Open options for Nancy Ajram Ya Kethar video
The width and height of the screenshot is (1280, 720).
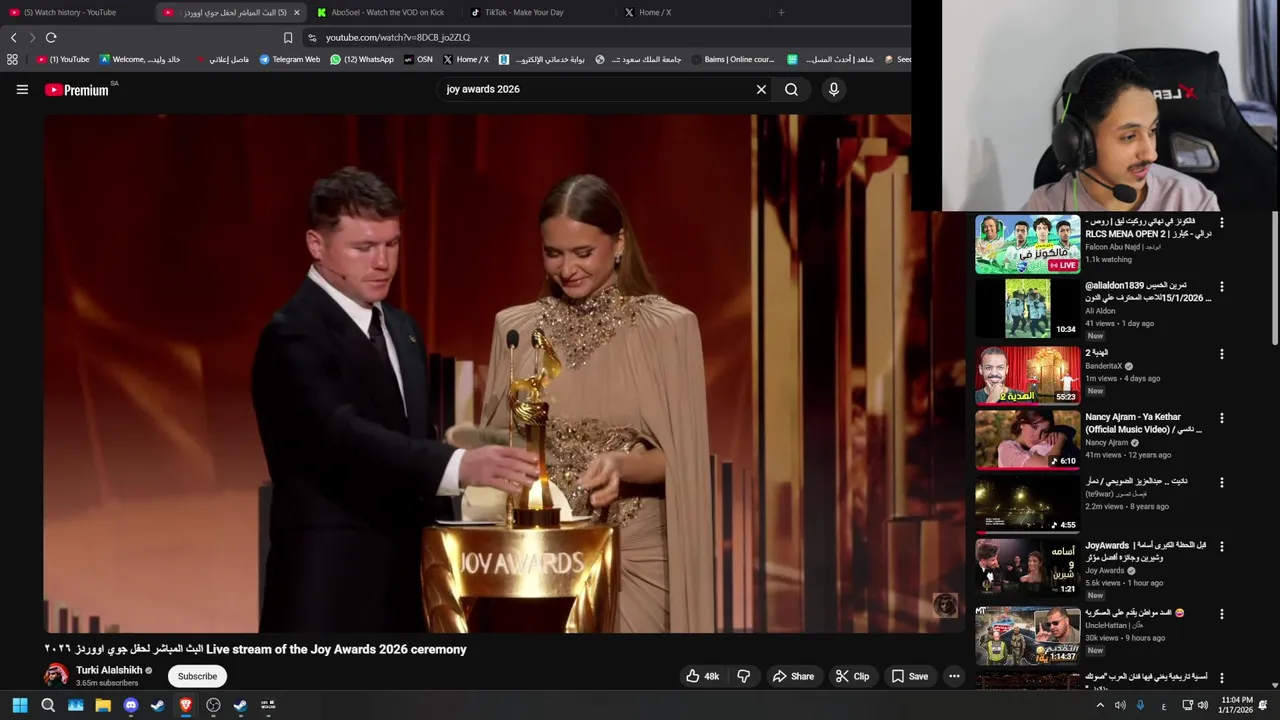(1221, 418)
